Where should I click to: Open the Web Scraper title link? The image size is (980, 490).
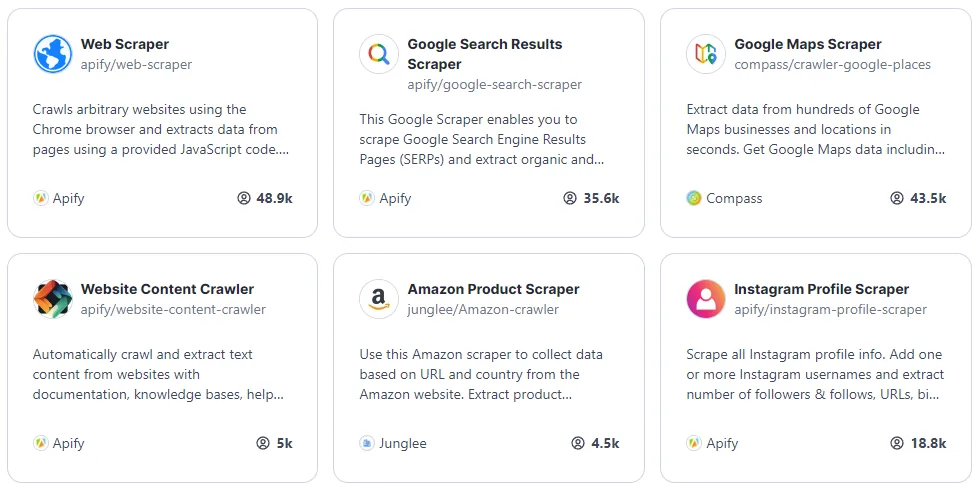[x=125, y=44]
